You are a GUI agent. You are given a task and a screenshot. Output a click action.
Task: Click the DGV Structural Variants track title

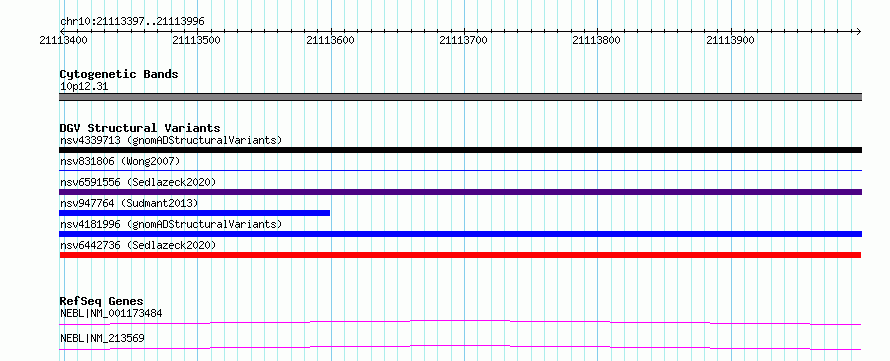pos(140,128)
